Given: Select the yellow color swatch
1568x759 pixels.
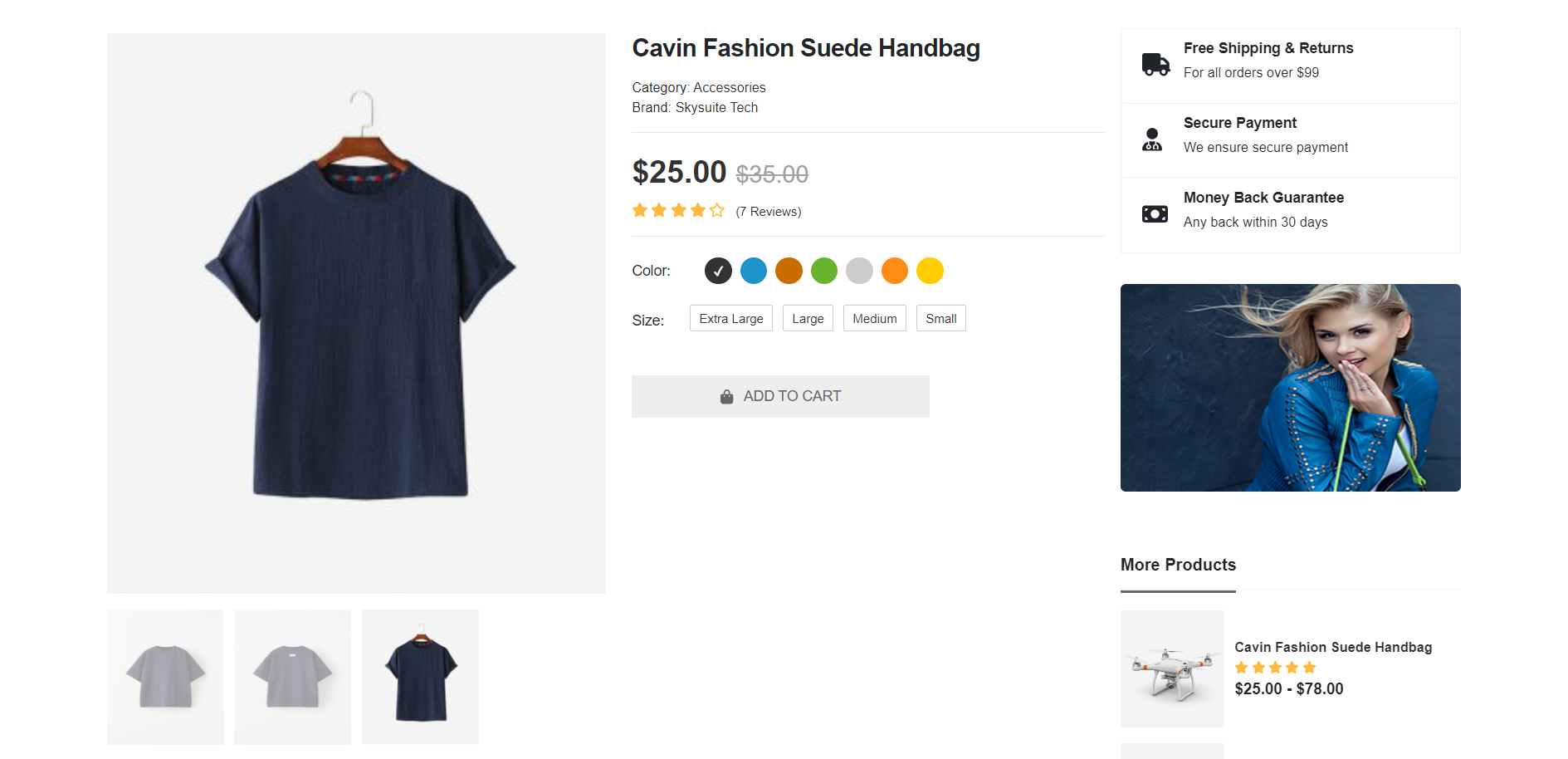Looking at the screenshot, I should coord(930,271).
